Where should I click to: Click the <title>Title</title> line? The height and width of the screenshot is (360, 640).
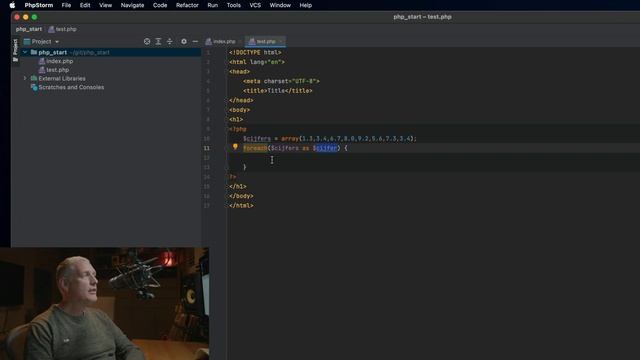point(278,91)
